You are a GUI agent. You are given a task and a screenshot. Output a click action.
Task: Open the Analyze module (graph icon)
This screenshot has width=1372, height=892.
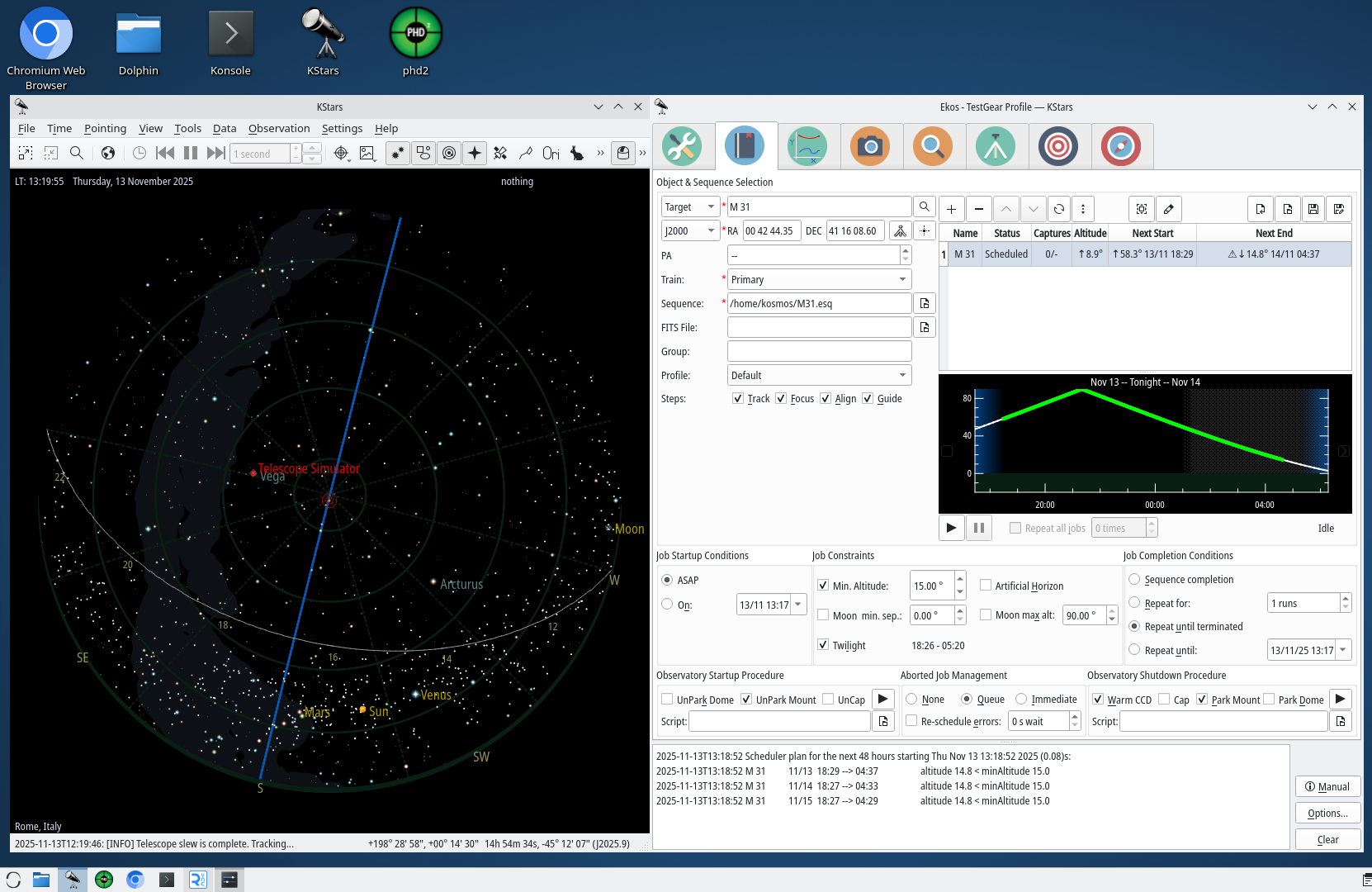[808, 146]
